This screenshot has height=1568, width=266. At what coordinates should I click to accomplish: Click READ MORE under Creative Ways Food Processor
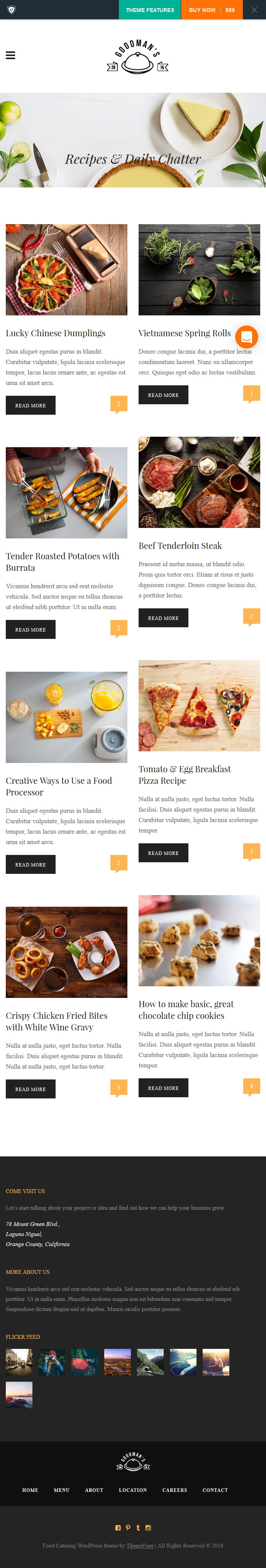[x=30, y=864]
